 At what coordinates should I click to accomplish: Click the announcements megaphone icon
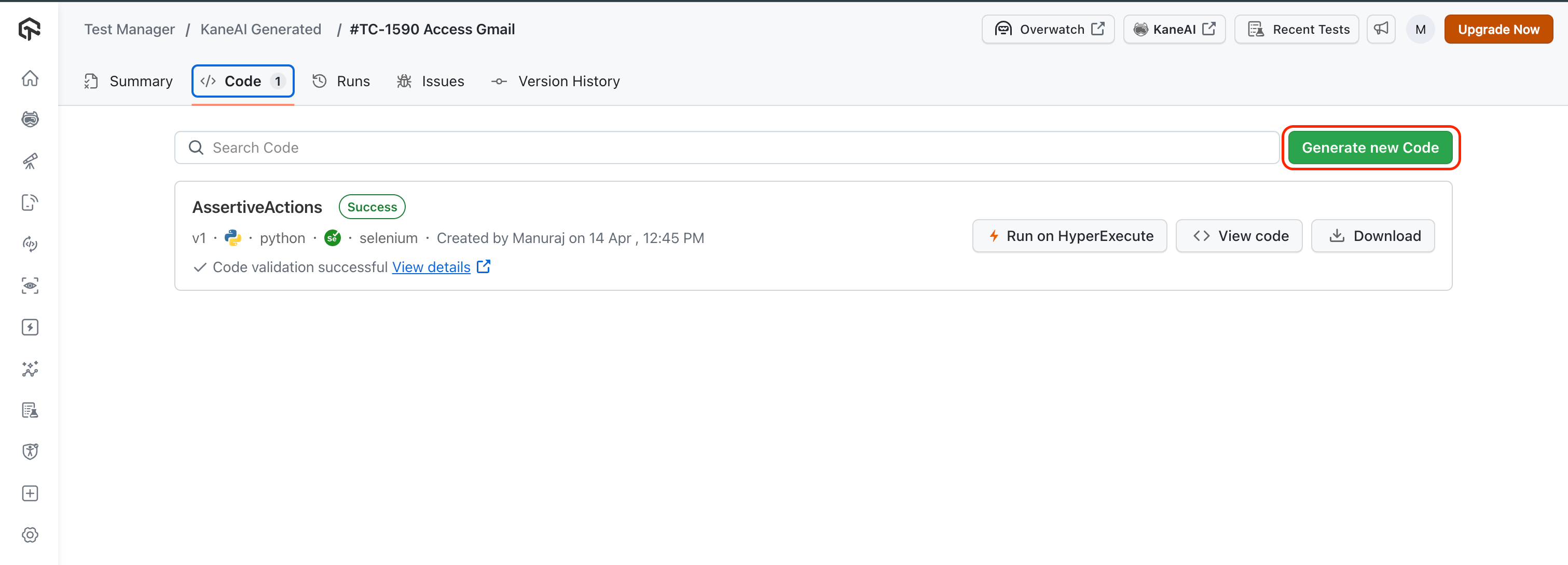1381,29
